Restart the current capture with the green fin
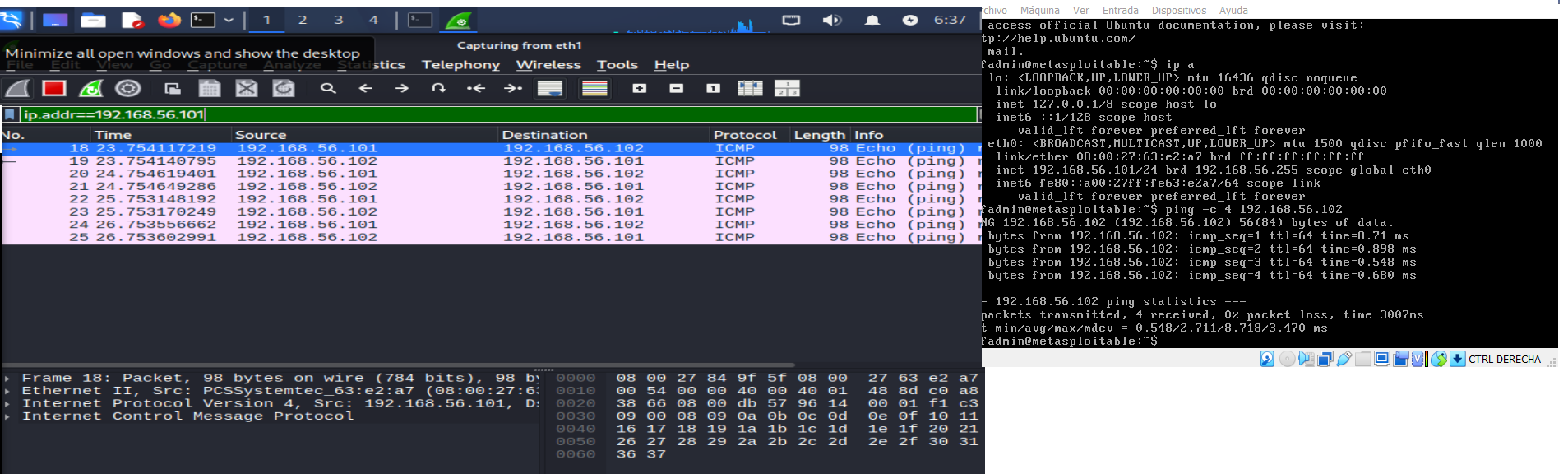Image resolution: width=1568 pixels, height=474 pixels. (91, 88)
